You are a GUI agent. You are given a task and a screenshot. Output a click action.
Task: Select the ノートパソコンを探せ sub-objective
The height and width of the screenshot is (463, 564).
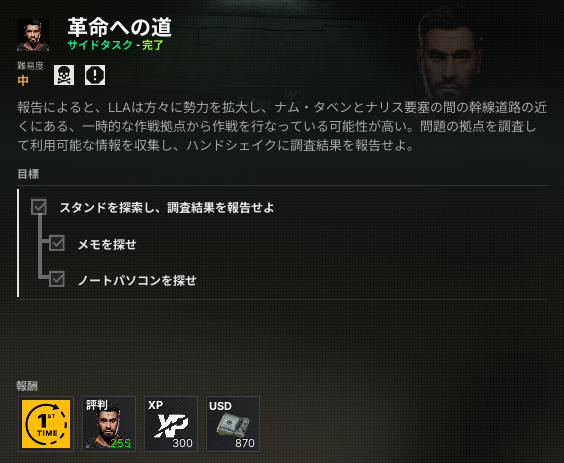pyautogui.click(x=137, y=281)
